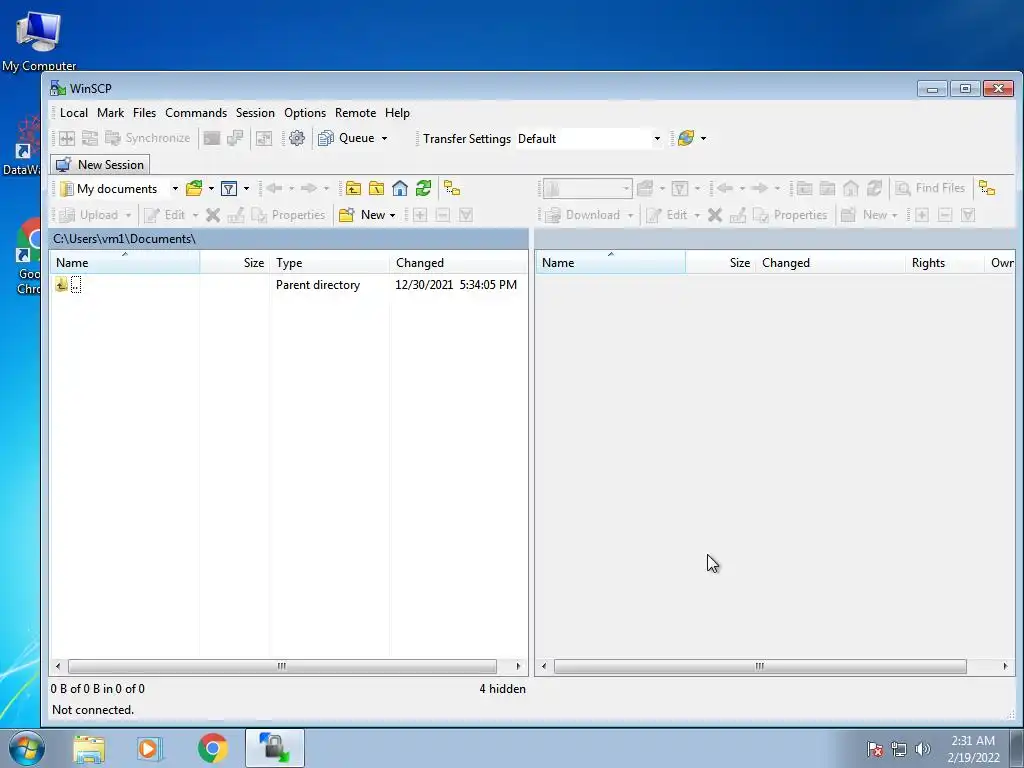1024x768 pixels.
Task: Click the local panel horizontal scrollbar
Action: [282, 666]
